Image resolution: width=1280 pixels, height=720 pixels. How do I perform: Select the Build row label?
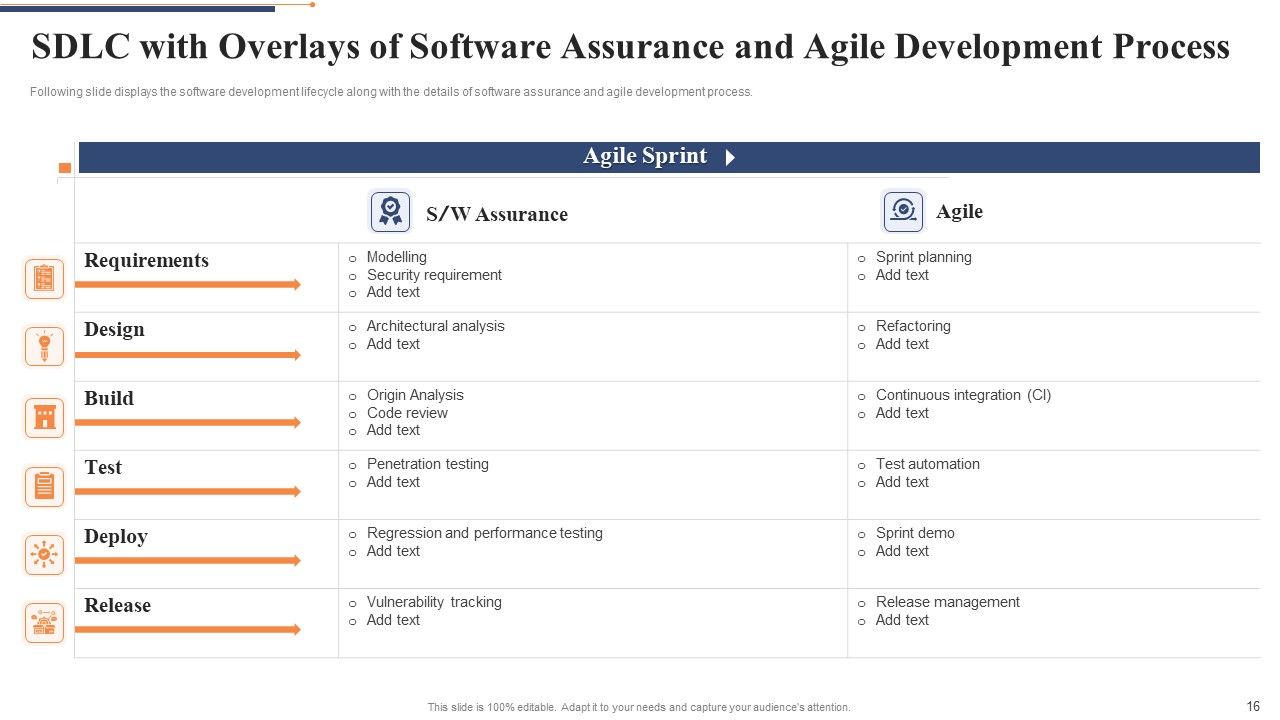[x=109, y=398]
